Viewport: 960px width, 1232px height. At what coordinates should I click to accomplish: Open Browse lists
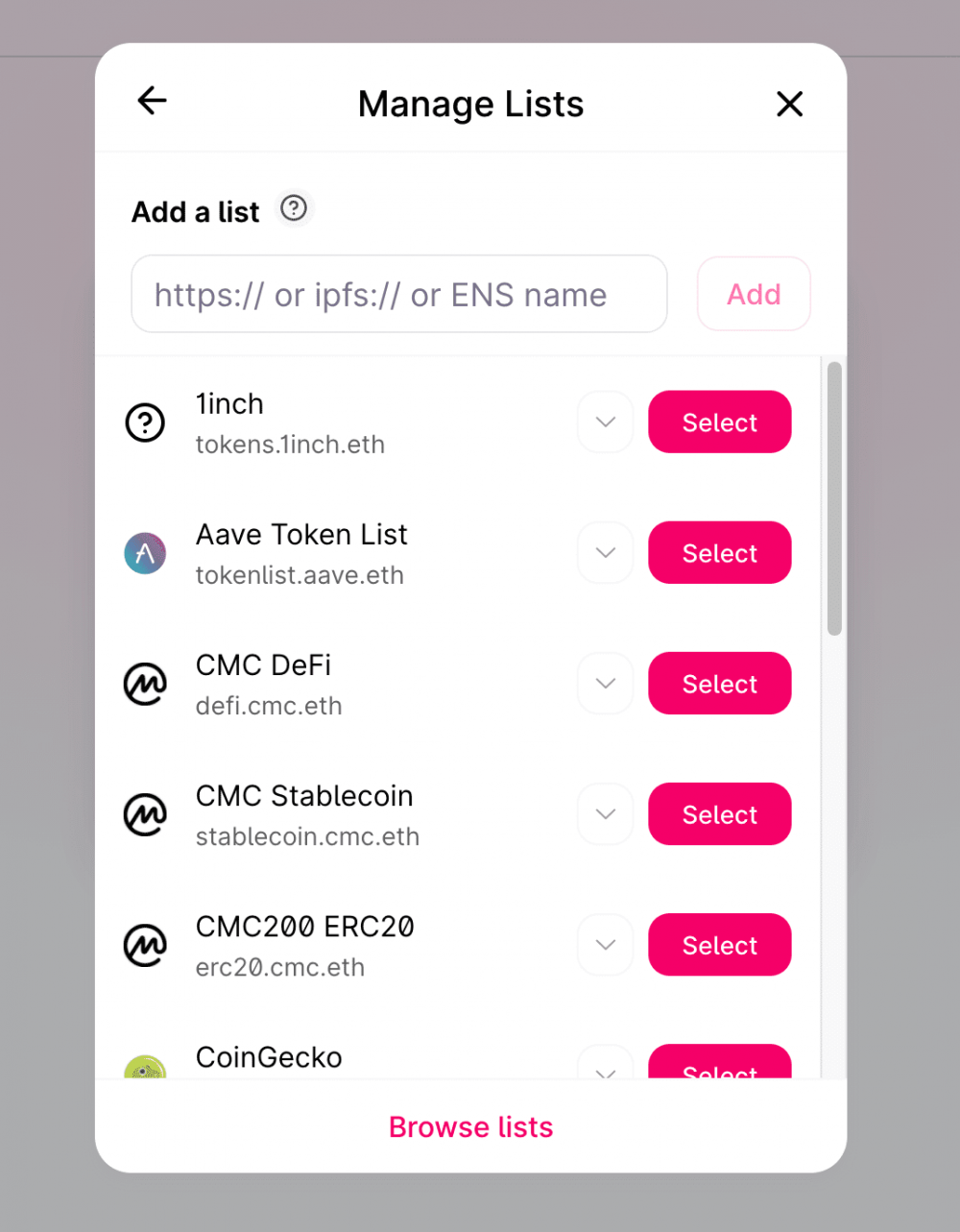coord(470,1126)
